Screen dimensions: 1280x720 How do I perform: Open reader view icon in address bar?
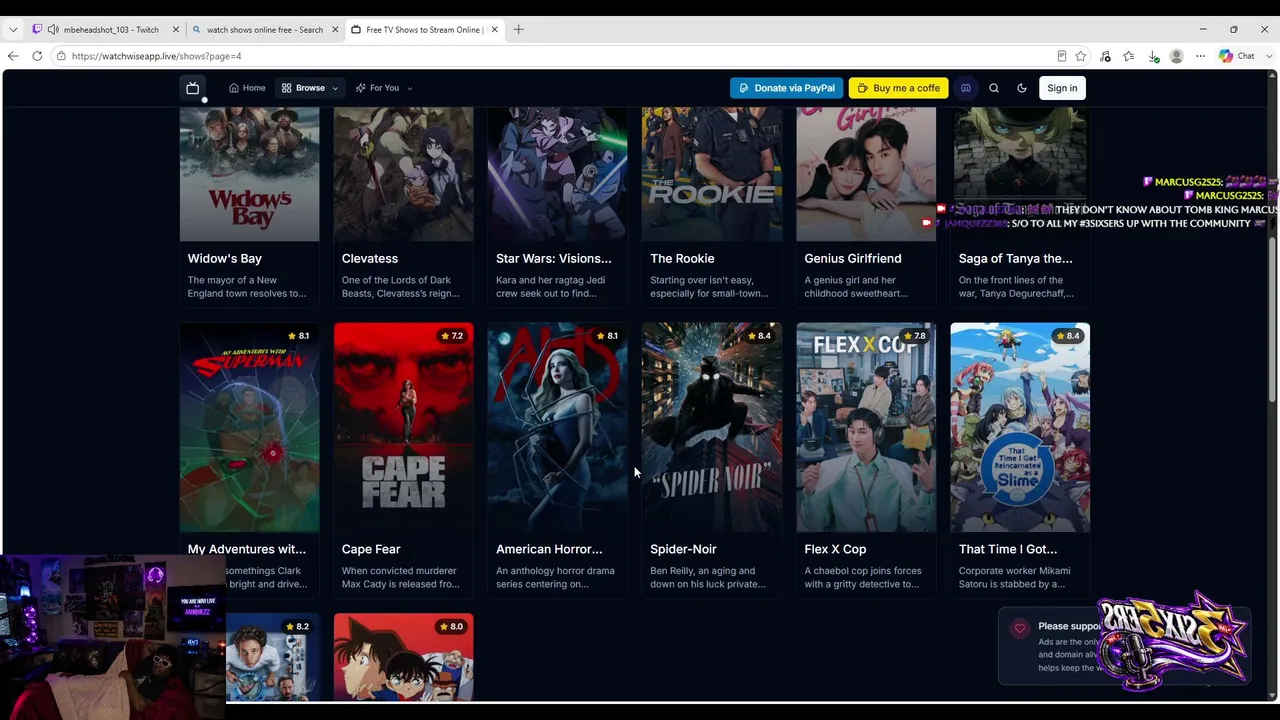coord(1062,56)
